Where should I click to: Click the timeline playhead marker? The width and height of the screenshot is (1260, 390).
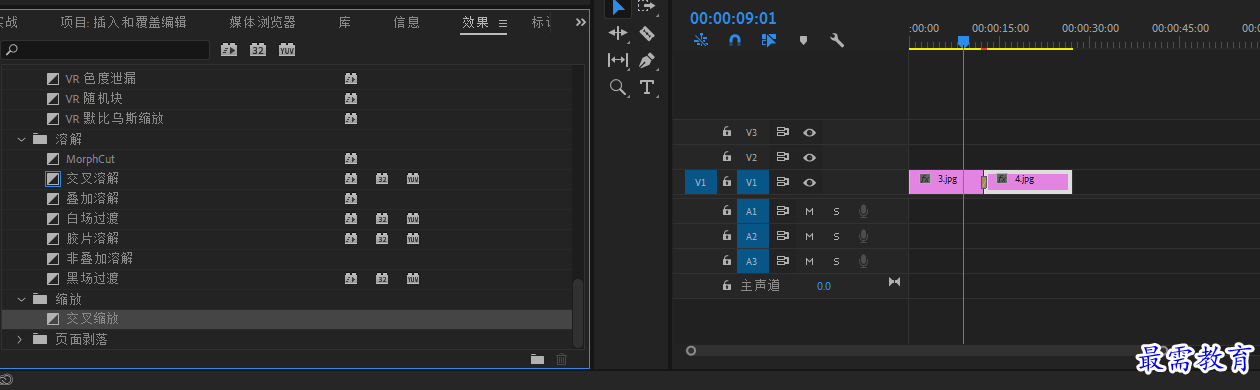pos(963,42)
